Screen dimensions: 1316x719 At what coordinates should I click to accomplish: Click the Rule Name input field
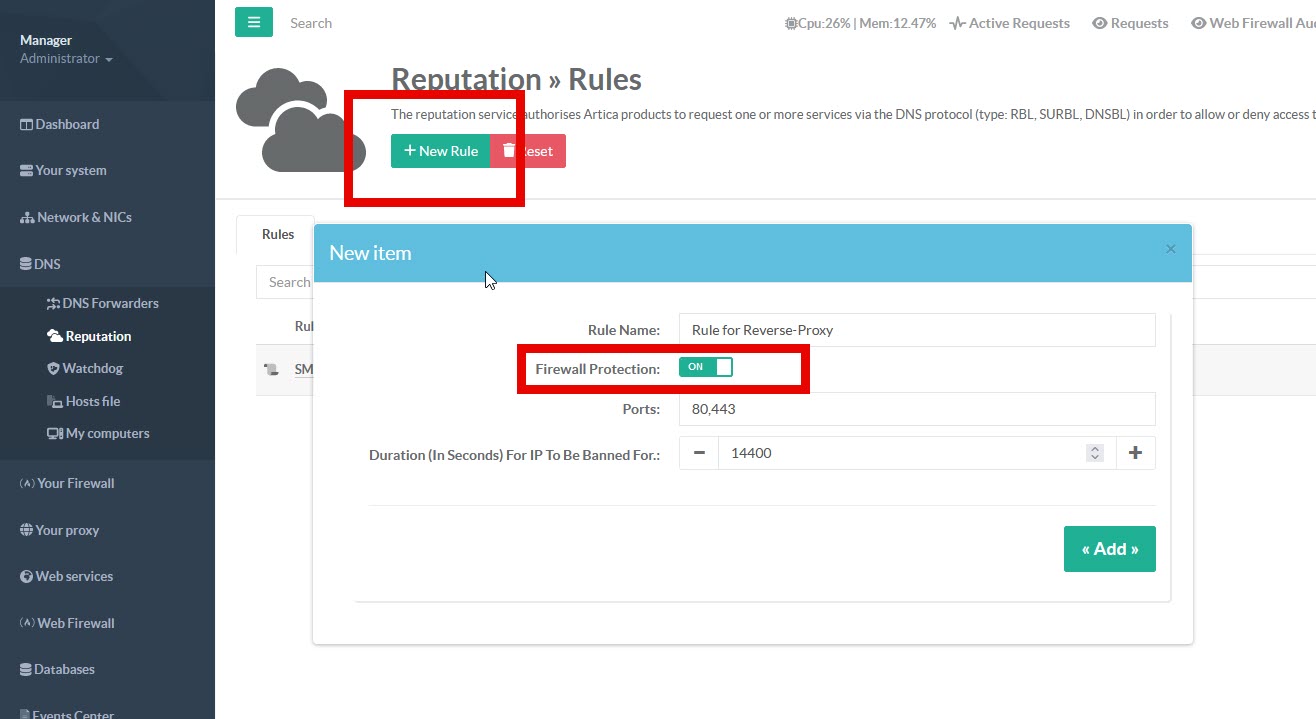916,330
